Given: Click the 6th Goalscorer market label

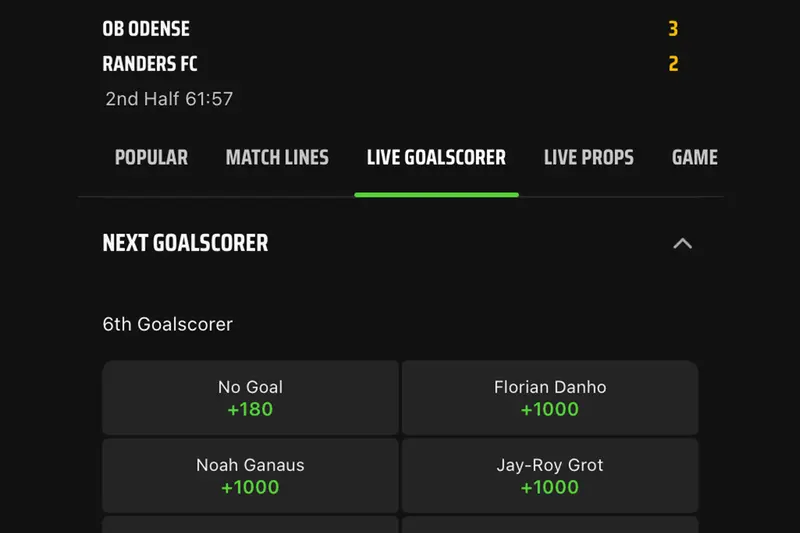Looking at the screenshot, I should (x=167, y=325).
